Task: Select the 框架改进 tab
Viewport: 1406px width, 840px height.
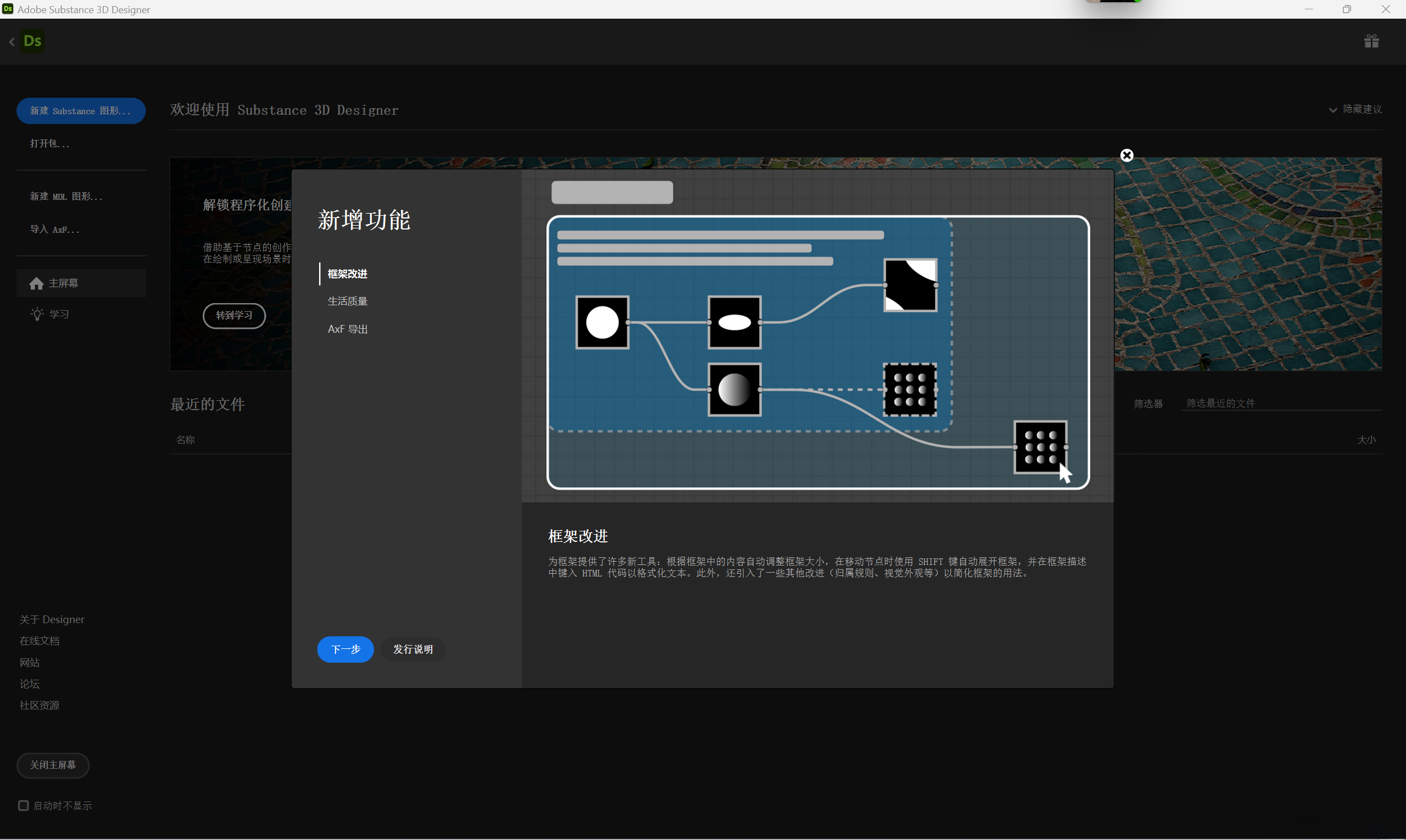Action: [347, 274]
